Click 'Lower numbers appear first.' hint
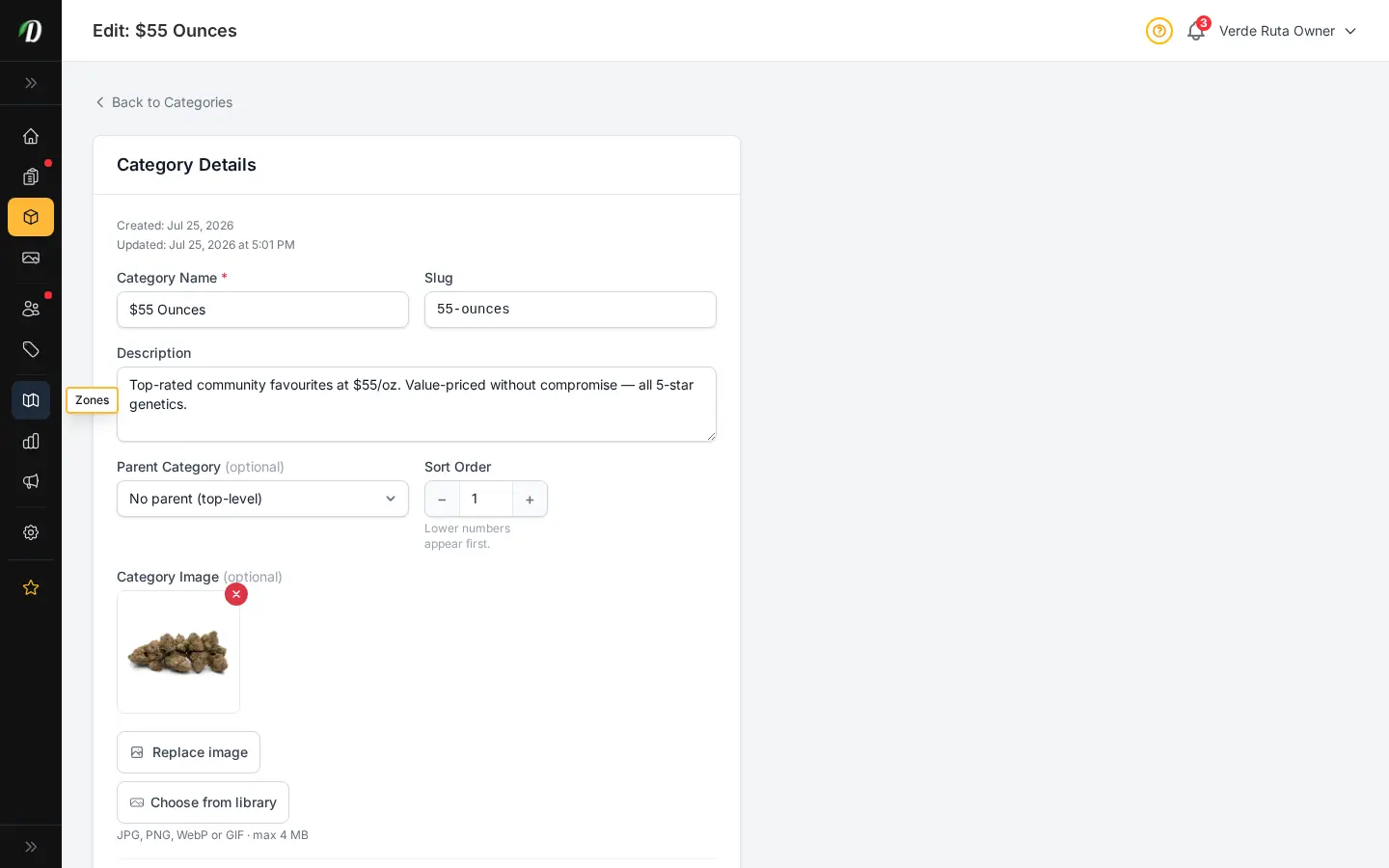Image resolution: width=1389 pixels, height=868 pixels. (468, 536)
